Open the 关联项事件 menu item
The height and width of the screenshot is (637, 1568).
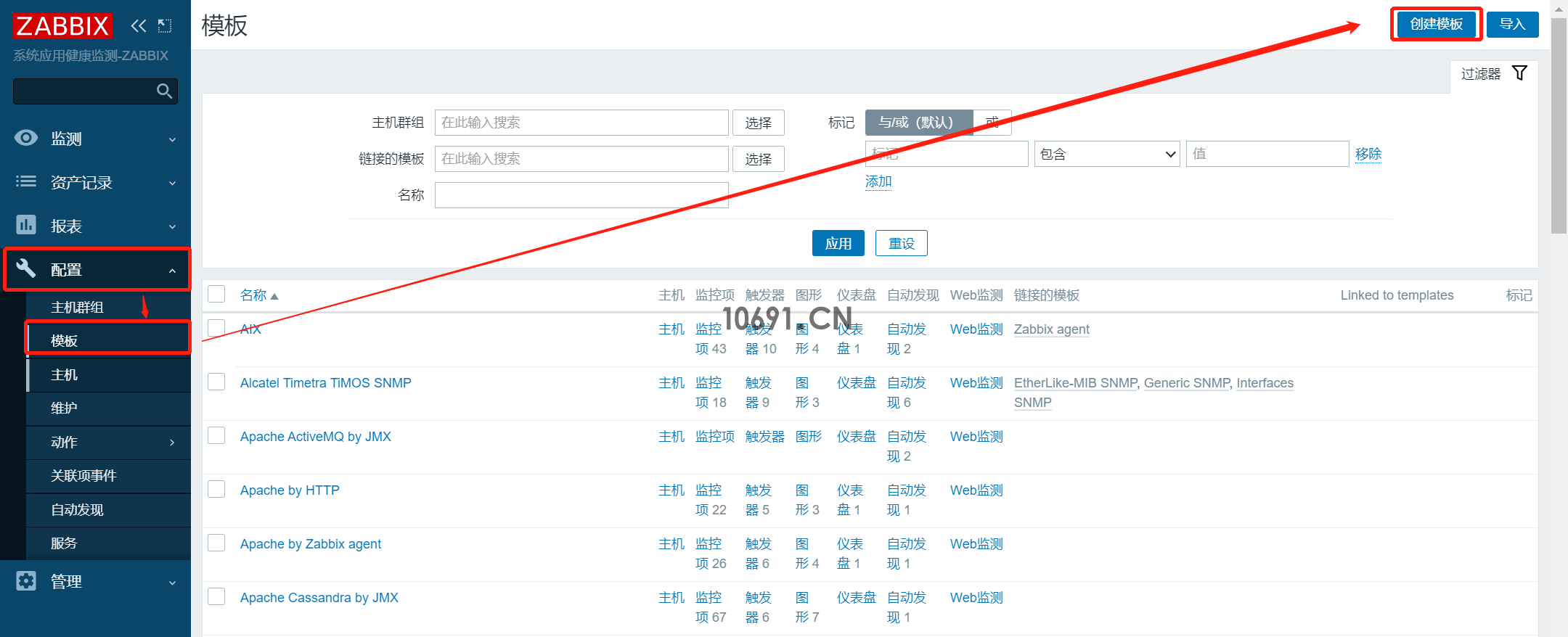[x=108, y=475]
